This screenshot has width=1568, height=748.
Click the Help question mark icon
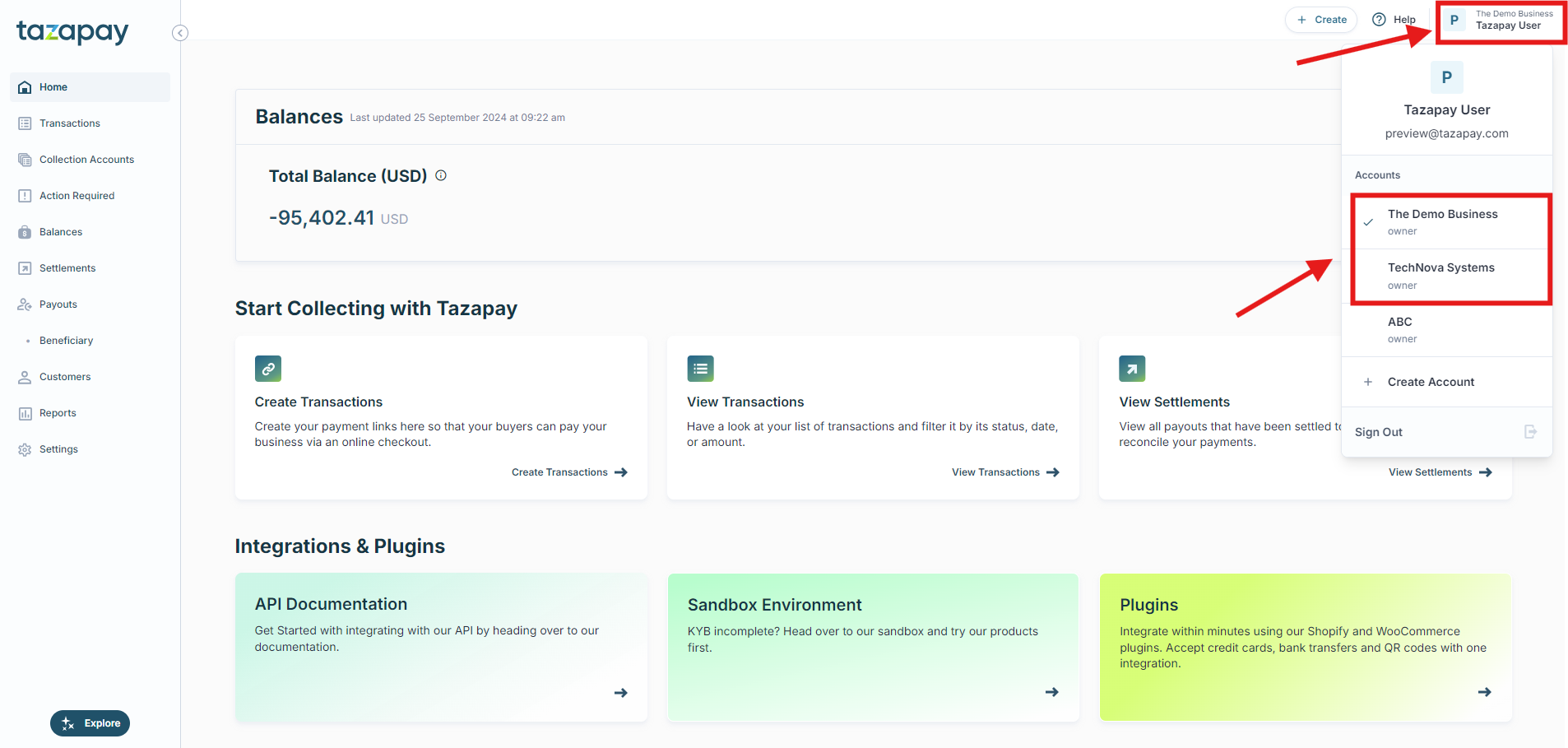click(1380, 20)
